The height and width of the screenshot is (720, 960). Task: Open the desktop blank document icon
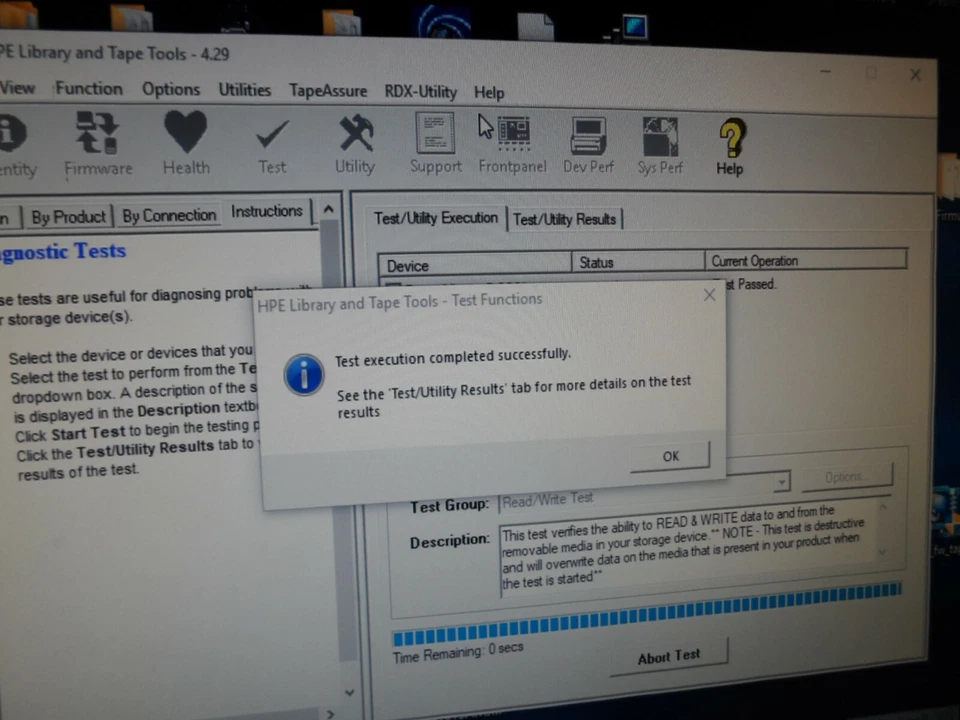tap(535, 25)
